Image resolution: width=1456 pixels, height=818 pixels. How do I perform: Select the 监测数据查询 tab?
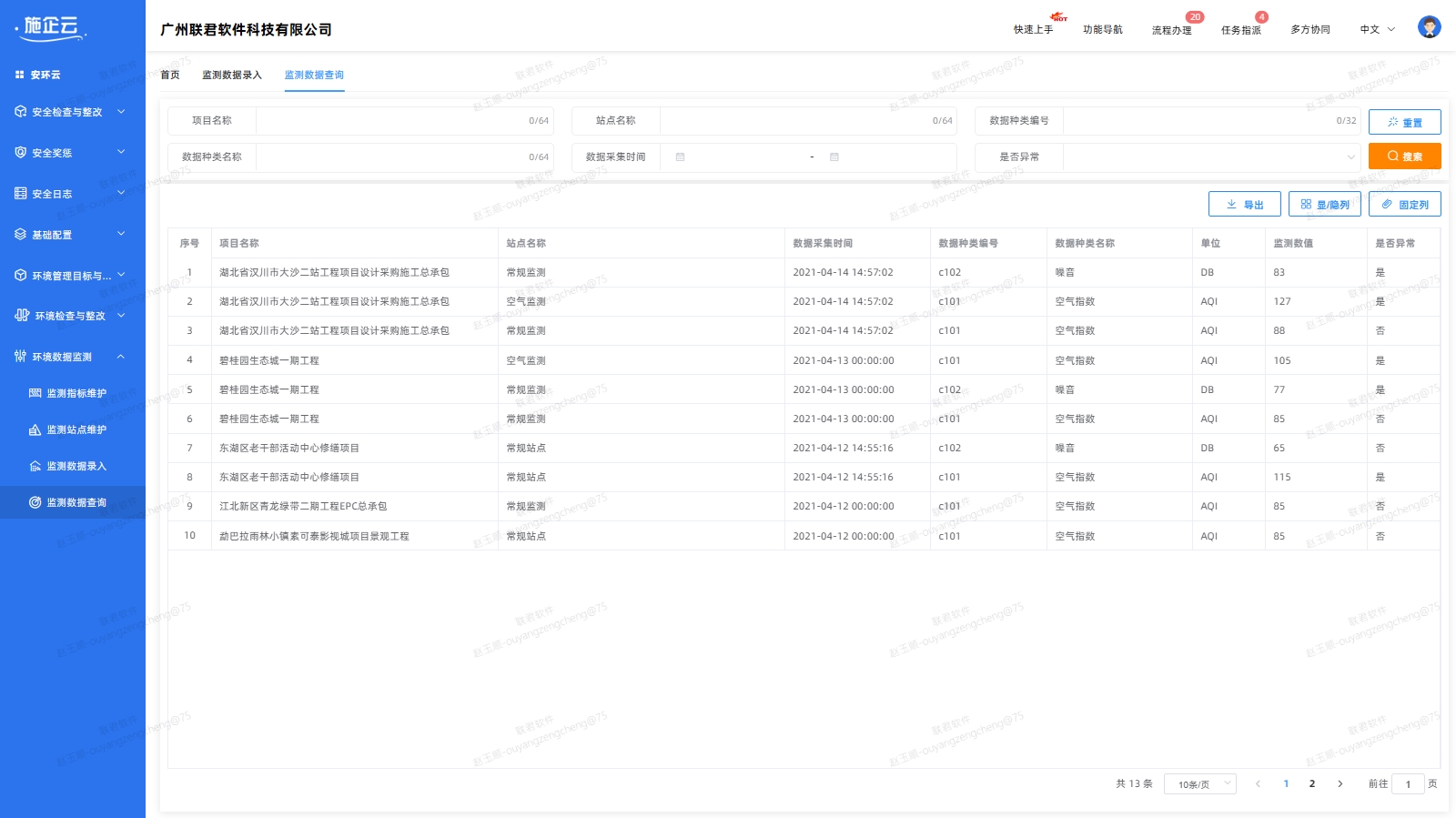tap(314, 75)
